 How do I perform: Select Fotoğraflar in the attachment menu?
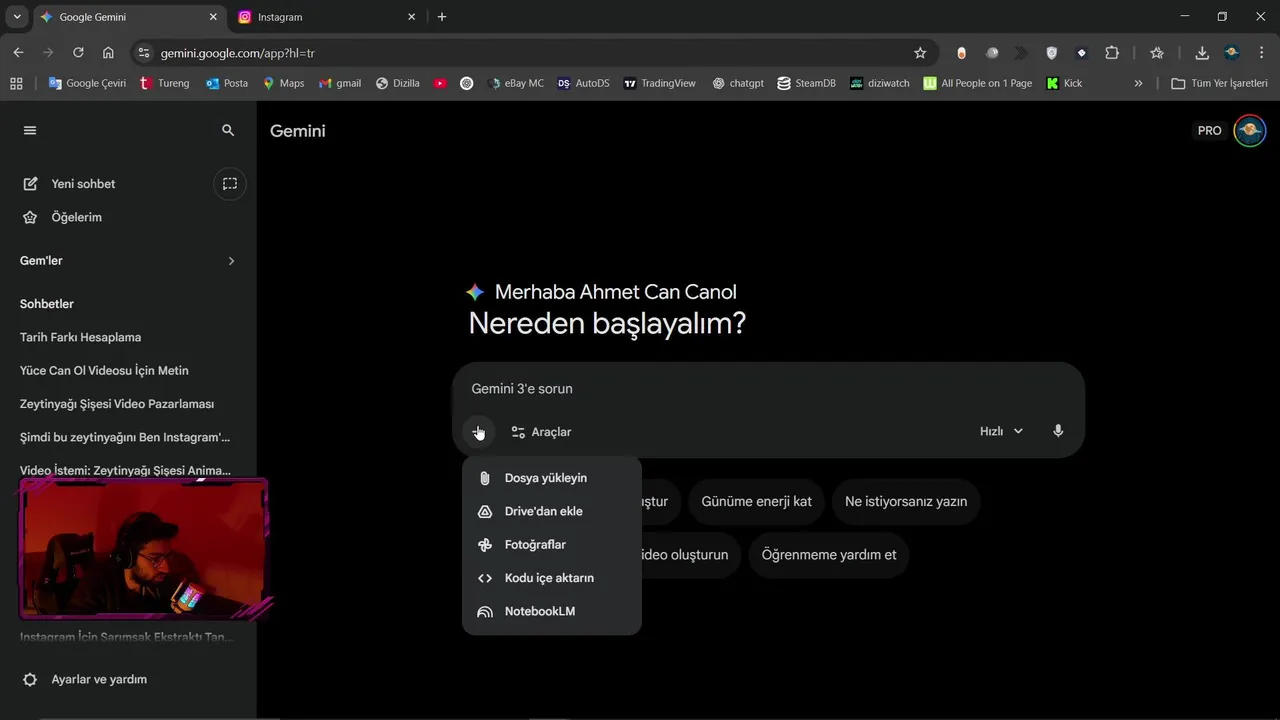[552, 545]
